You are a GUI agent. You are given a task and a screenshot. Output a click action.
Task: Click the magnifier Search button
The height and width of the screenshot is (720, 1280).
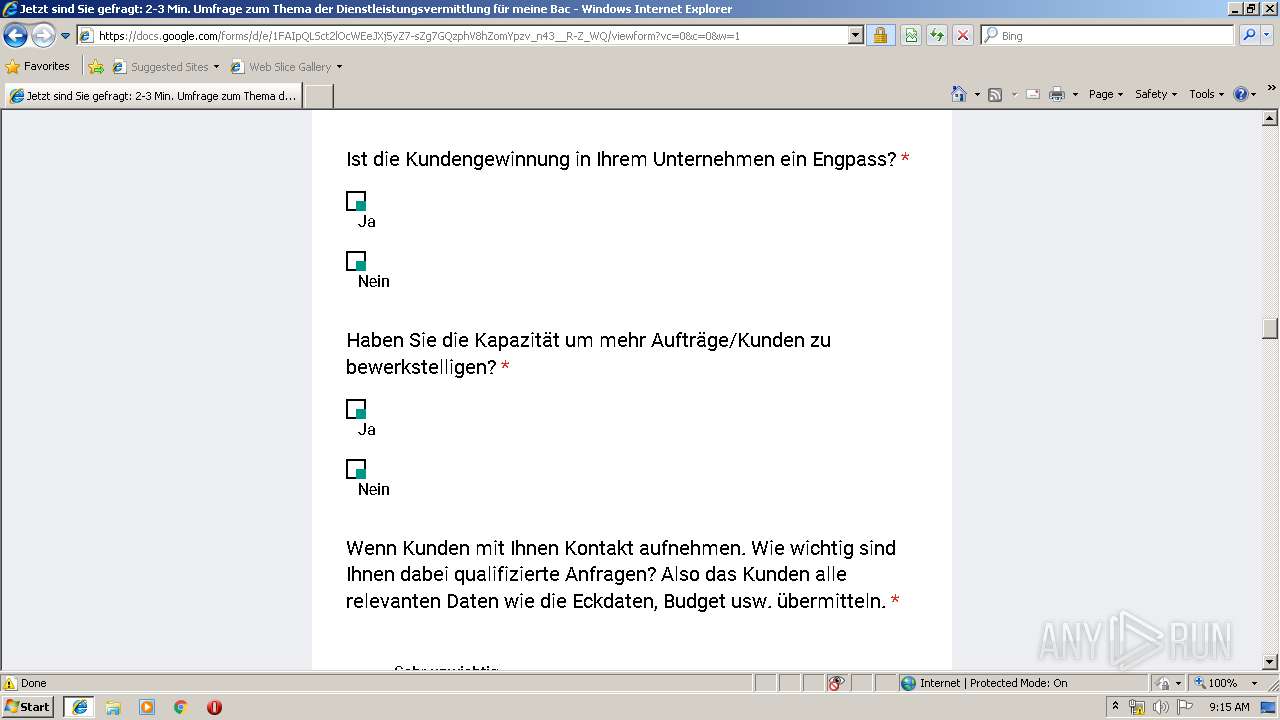(1248, 36)
